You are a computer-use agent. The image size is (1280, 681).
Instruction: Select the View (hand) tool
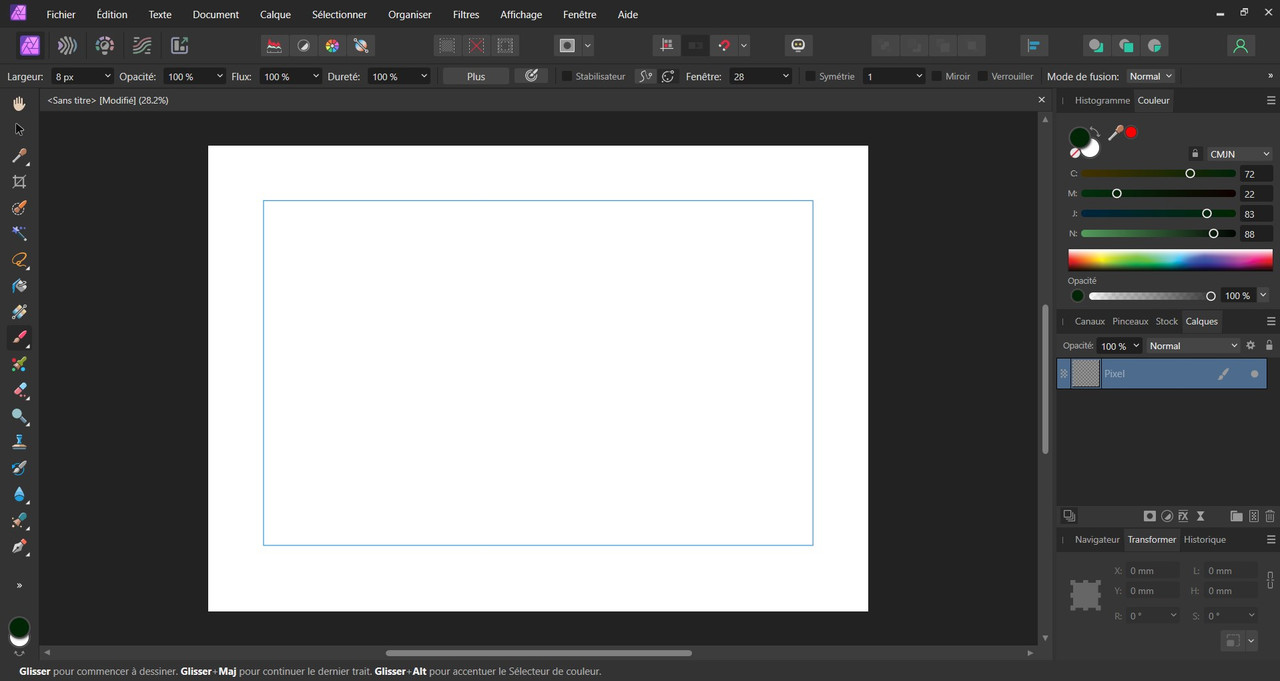coord(19,103)
